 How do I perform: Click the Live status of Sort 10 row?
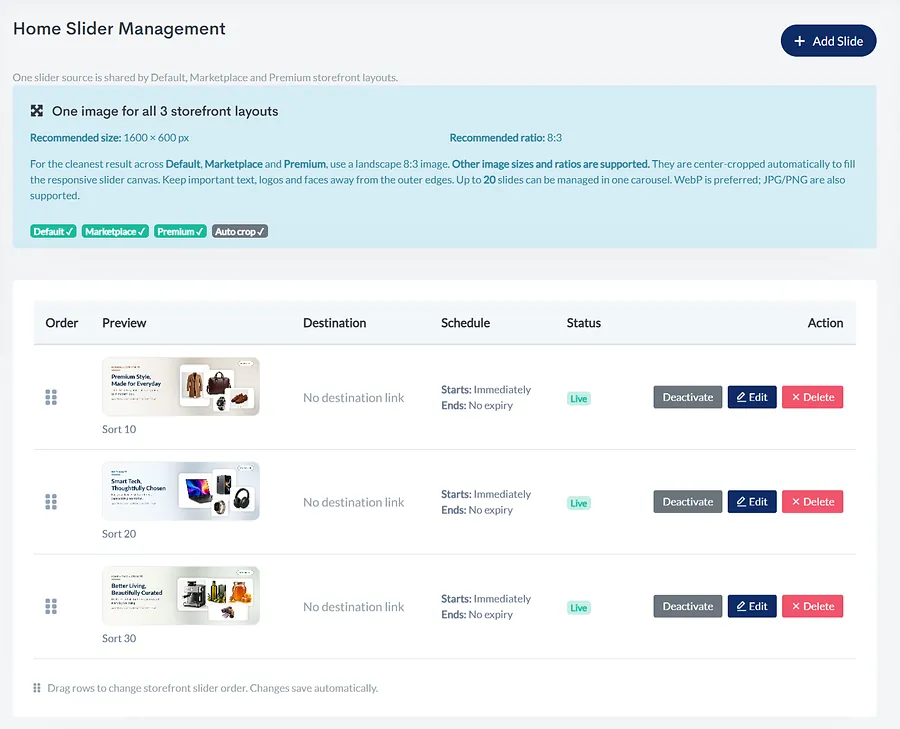579,398
